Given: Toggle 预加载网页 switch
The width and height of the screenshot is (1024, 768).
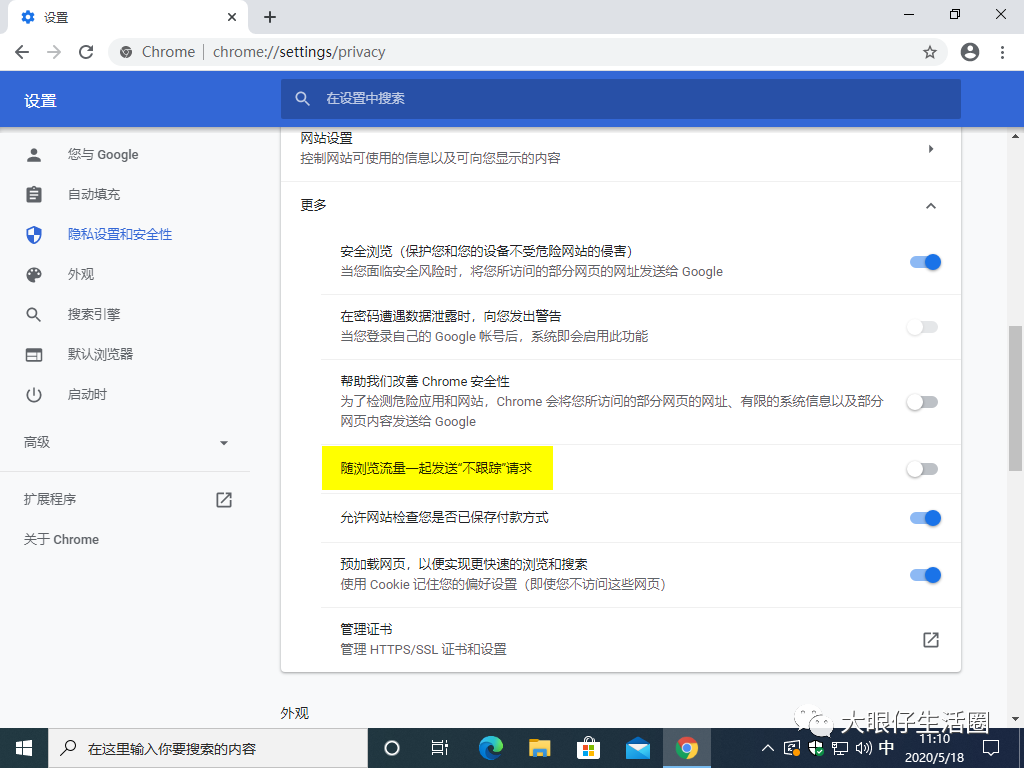Looking at the screenshot, I should (925, 575).
